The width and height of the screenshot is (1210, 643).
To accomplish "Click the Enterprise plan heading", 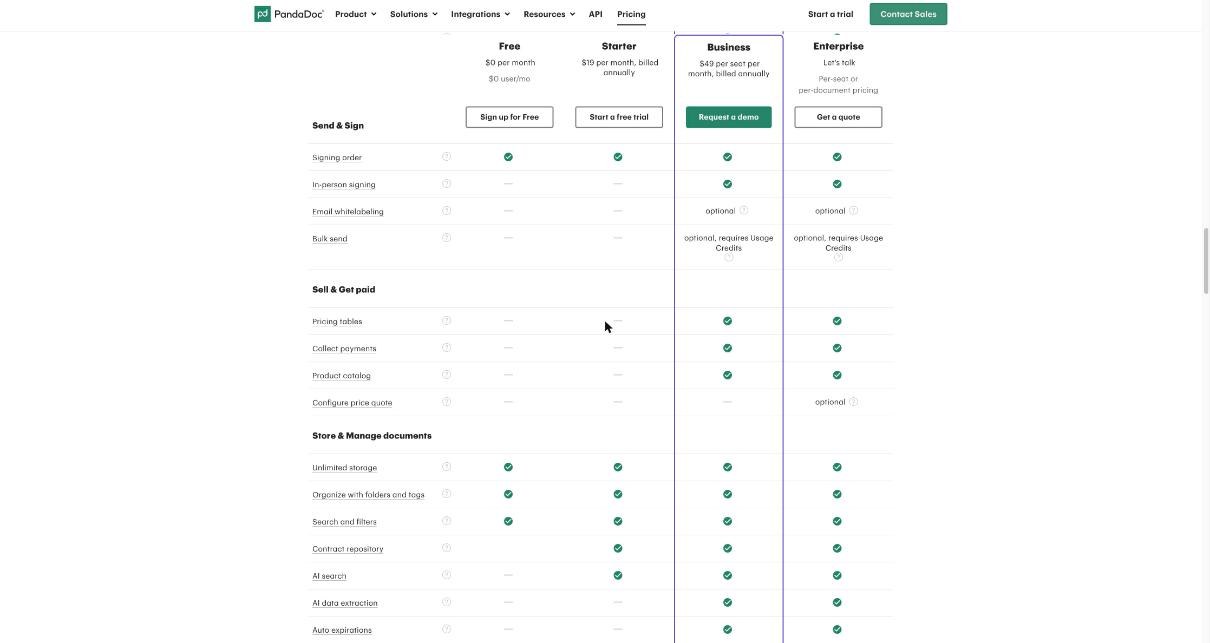I will [838, 46].
